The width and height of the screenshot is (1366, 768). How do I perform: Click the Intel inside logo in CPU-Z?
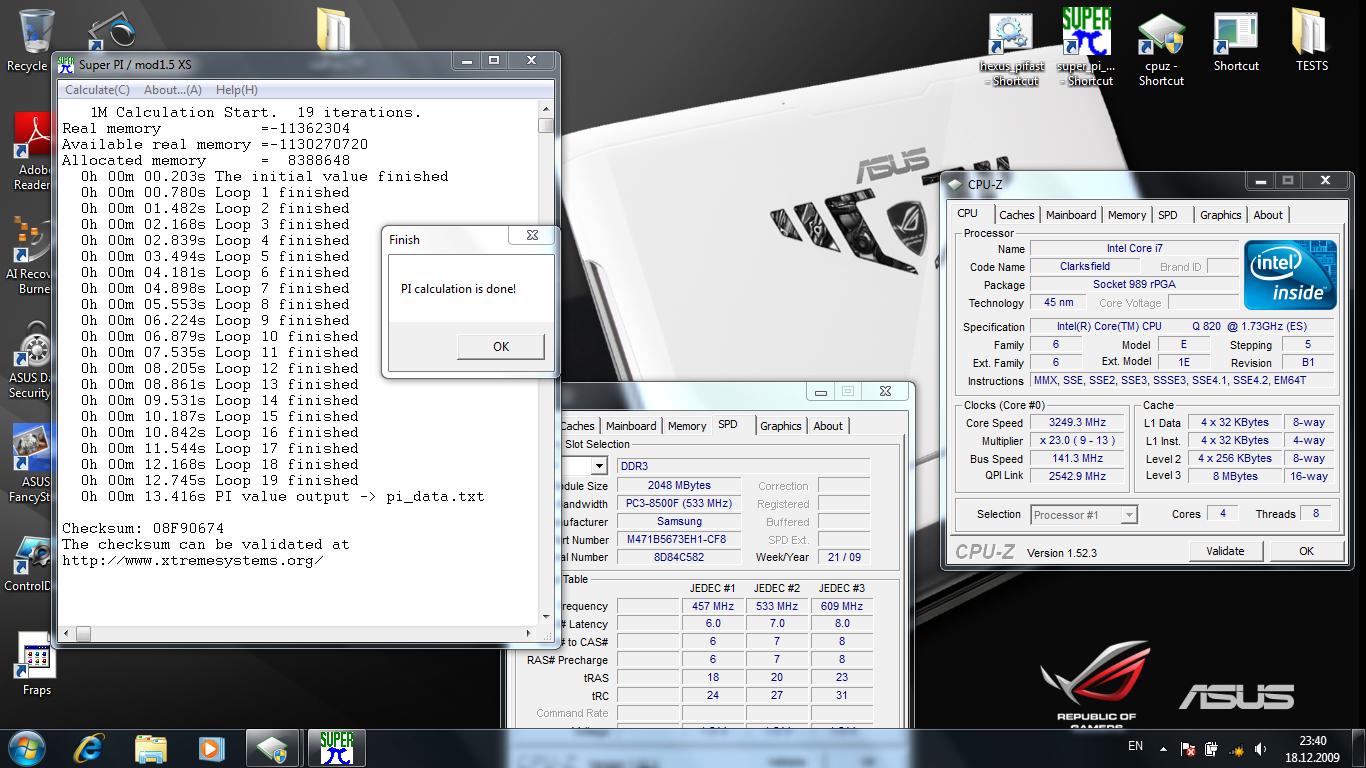[1289, 274]
